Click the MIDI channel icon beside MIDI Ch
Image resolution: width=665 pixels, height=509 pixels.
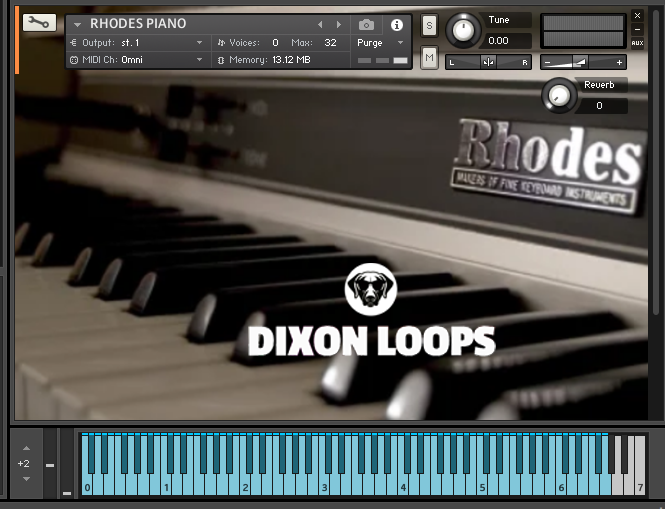74,60
